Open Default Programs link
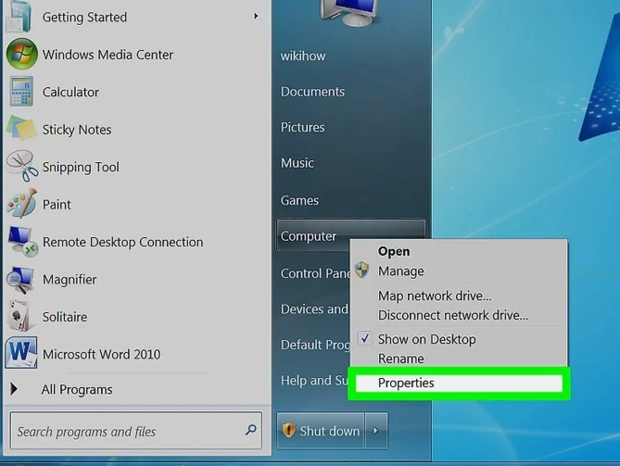620x466 pixels. point(315,345)
